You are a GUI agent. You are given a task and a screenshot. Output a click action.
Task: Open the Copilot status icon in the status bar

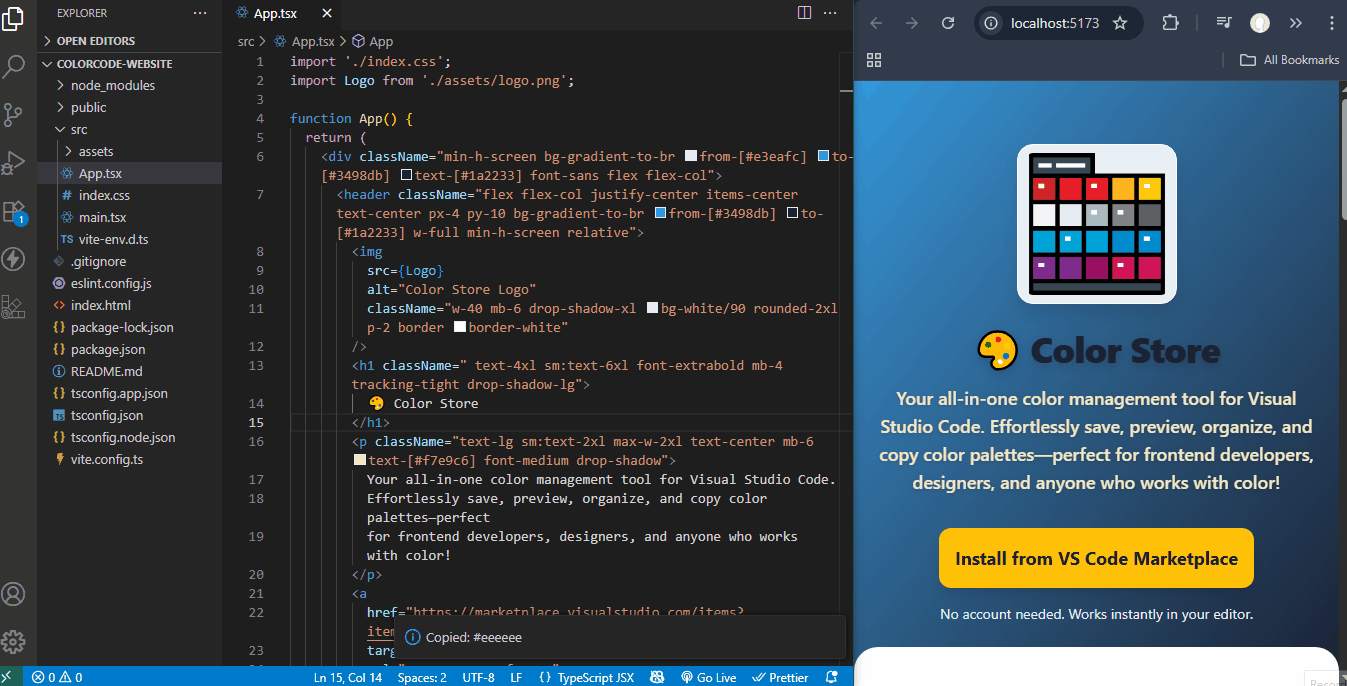657,677
